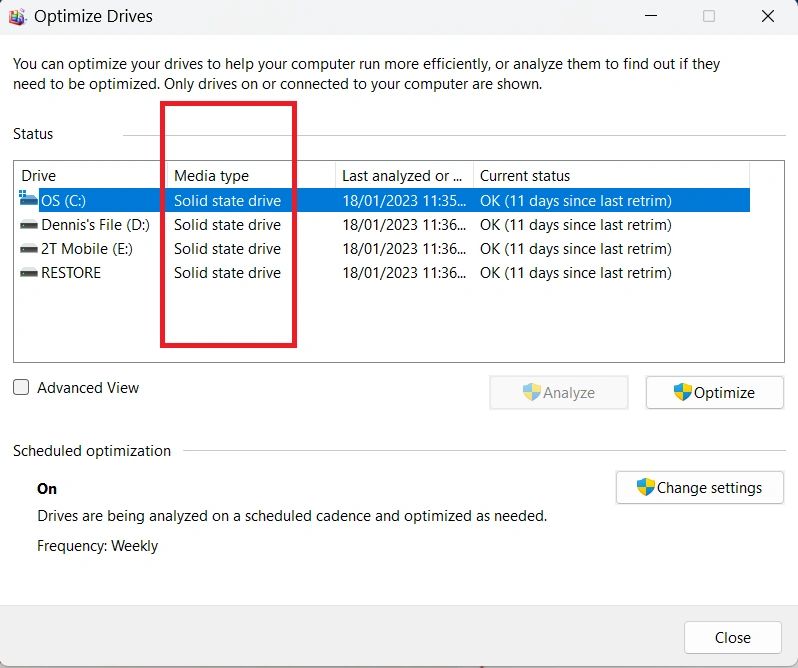Click the shield icon on Analyze button
Screen dimensions: 798x668
[532, 392]
